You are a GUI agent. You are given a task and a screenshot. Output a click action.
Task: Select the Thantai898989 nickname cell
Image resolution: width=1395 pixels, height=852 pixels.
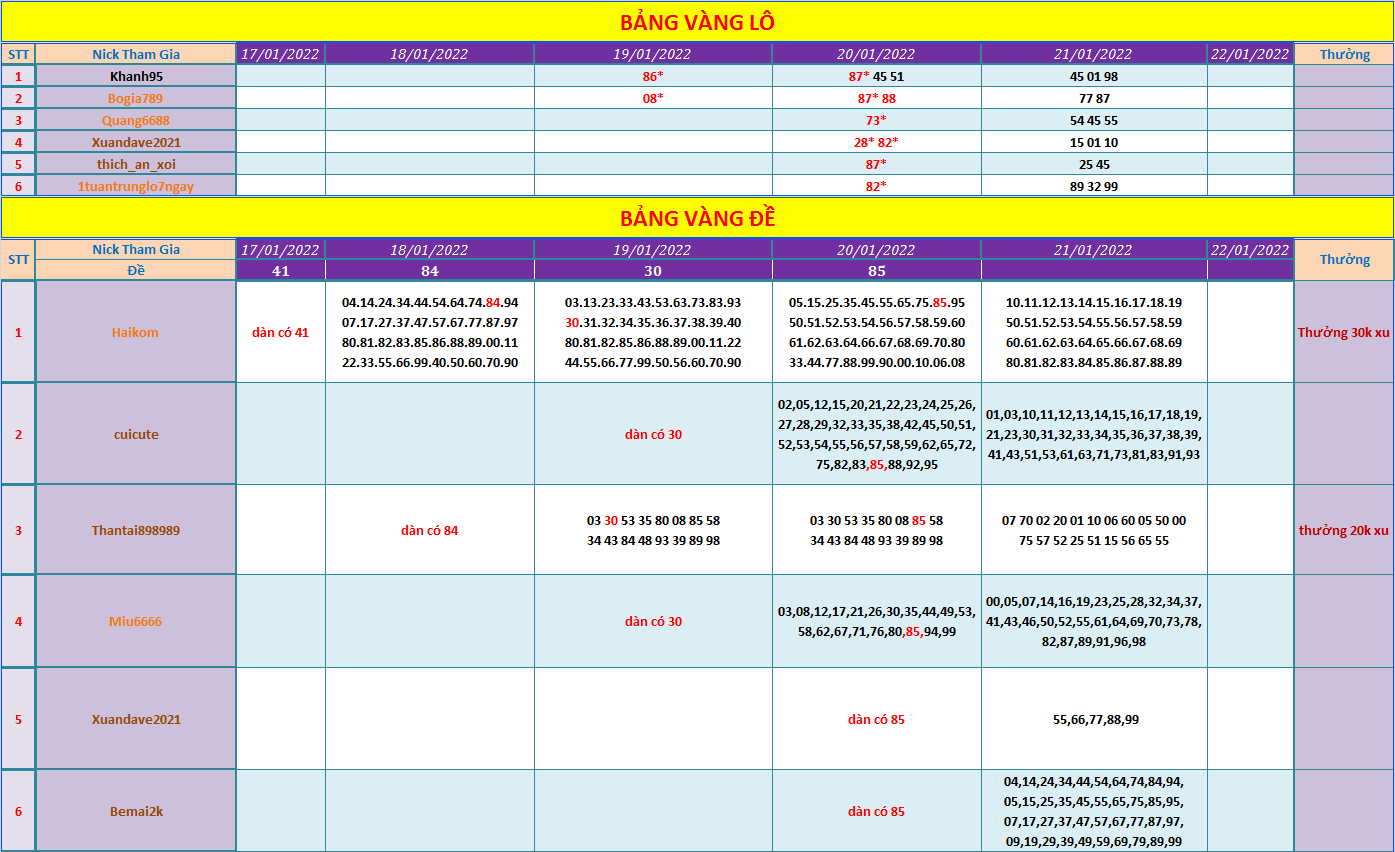click(x=136, y=530)
